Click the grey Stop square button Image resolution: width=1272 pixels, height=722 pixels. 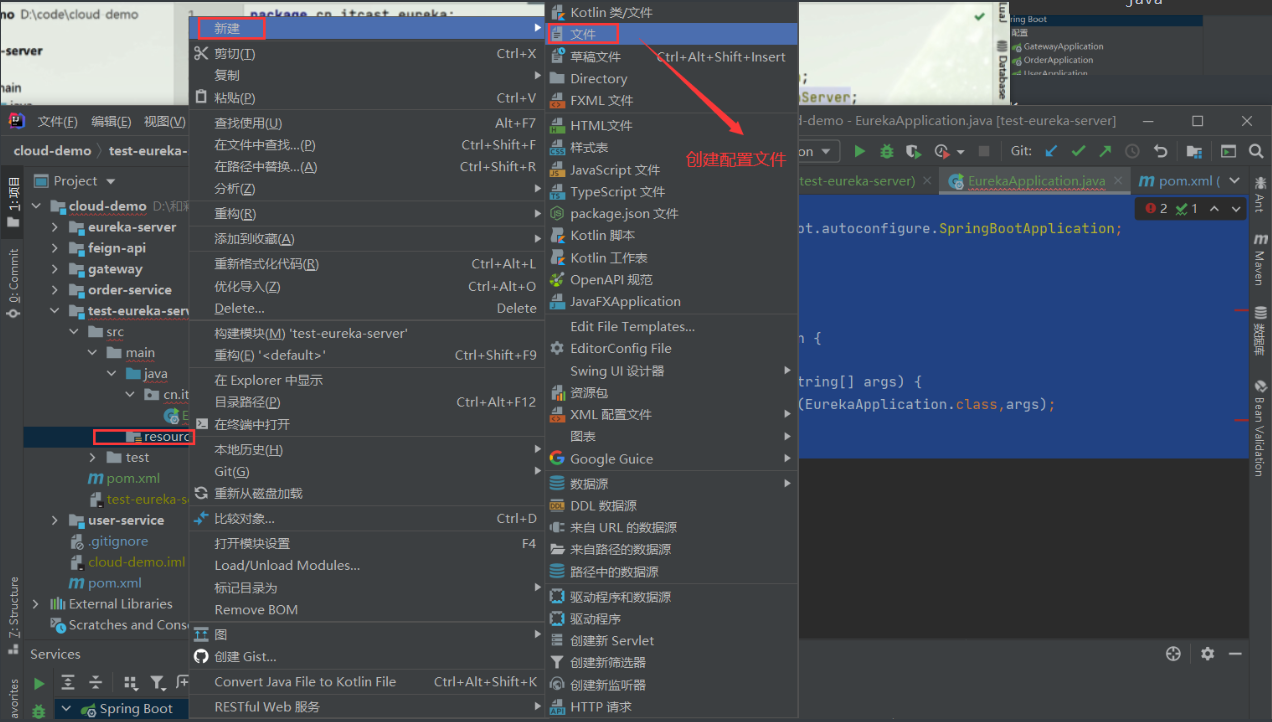click(984, 151)
